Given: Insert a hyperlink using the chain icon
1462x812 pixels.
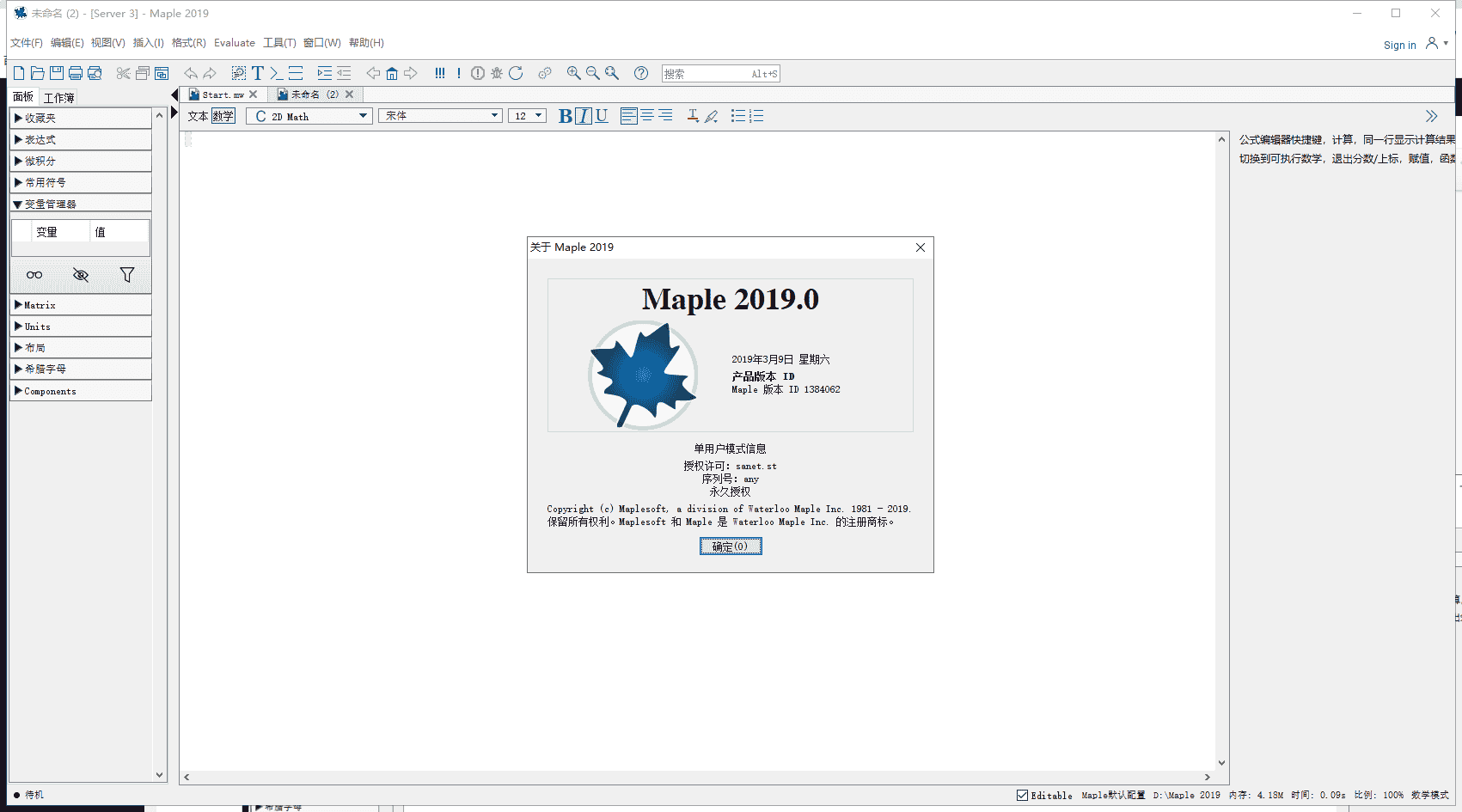Looking at the screenshot, I should click(x=545, y=73).
